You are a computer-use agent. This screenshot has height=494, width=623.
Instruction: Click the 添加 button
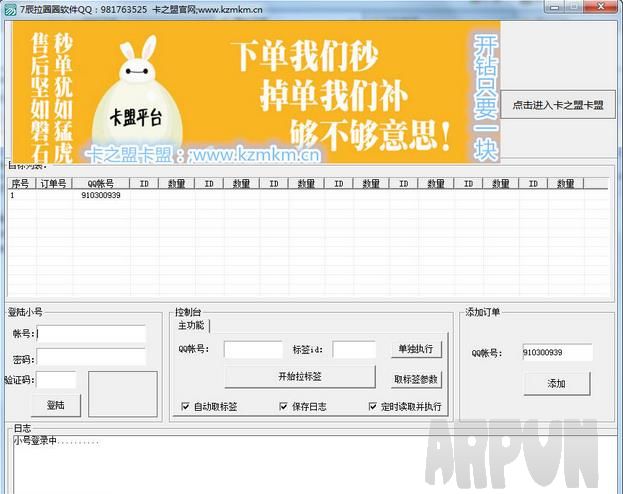click(557, 384)
